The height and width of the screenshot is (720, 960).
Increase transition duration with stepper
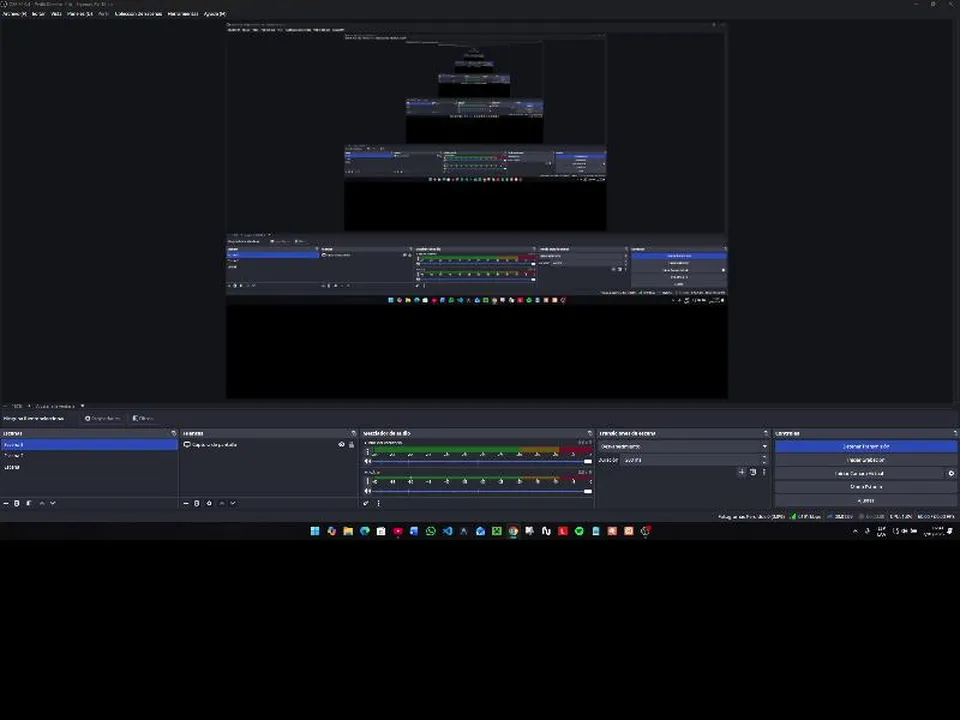pos(764,457)
